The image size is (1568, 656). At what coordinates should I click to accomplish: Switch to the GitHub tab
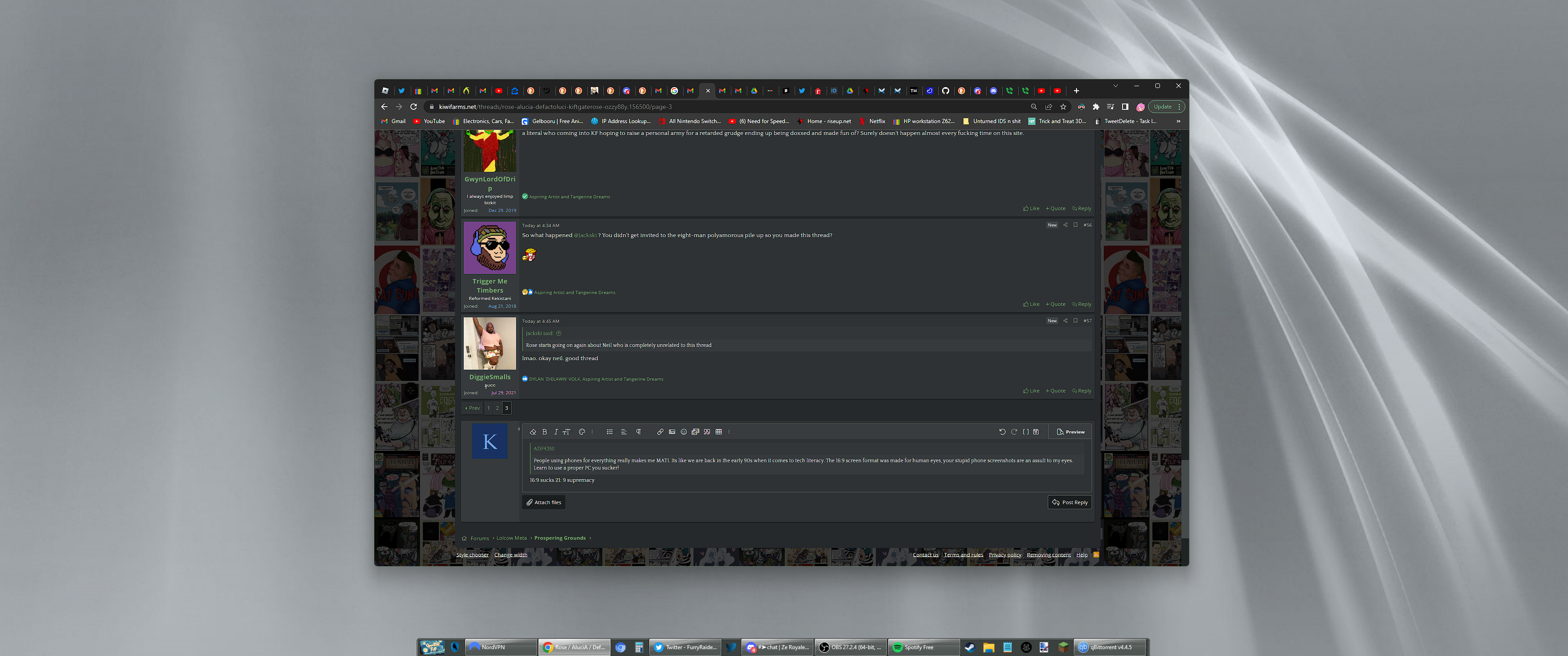point(945,91)
